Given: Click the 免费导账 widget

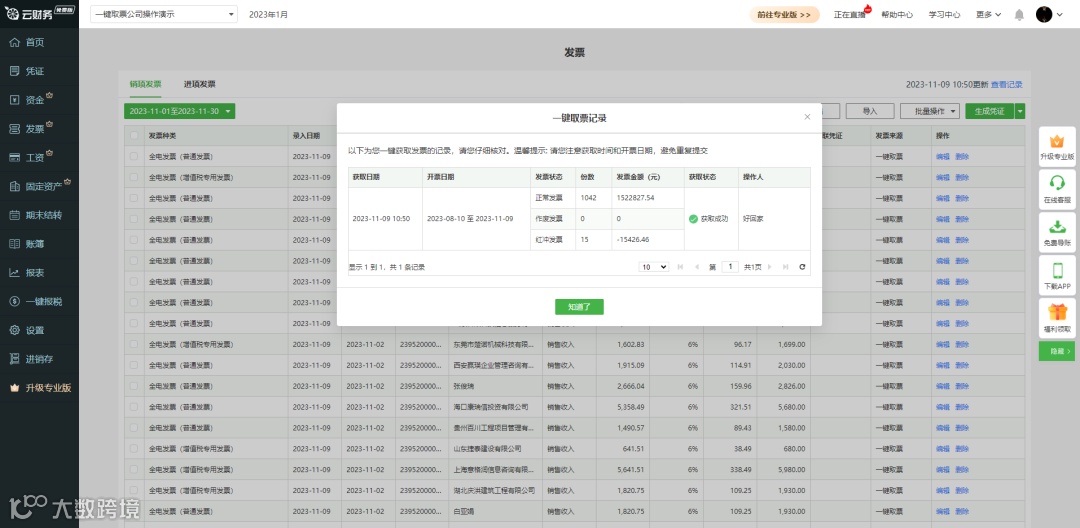Looking at the screenshot, I should [x=1057, y=233].
